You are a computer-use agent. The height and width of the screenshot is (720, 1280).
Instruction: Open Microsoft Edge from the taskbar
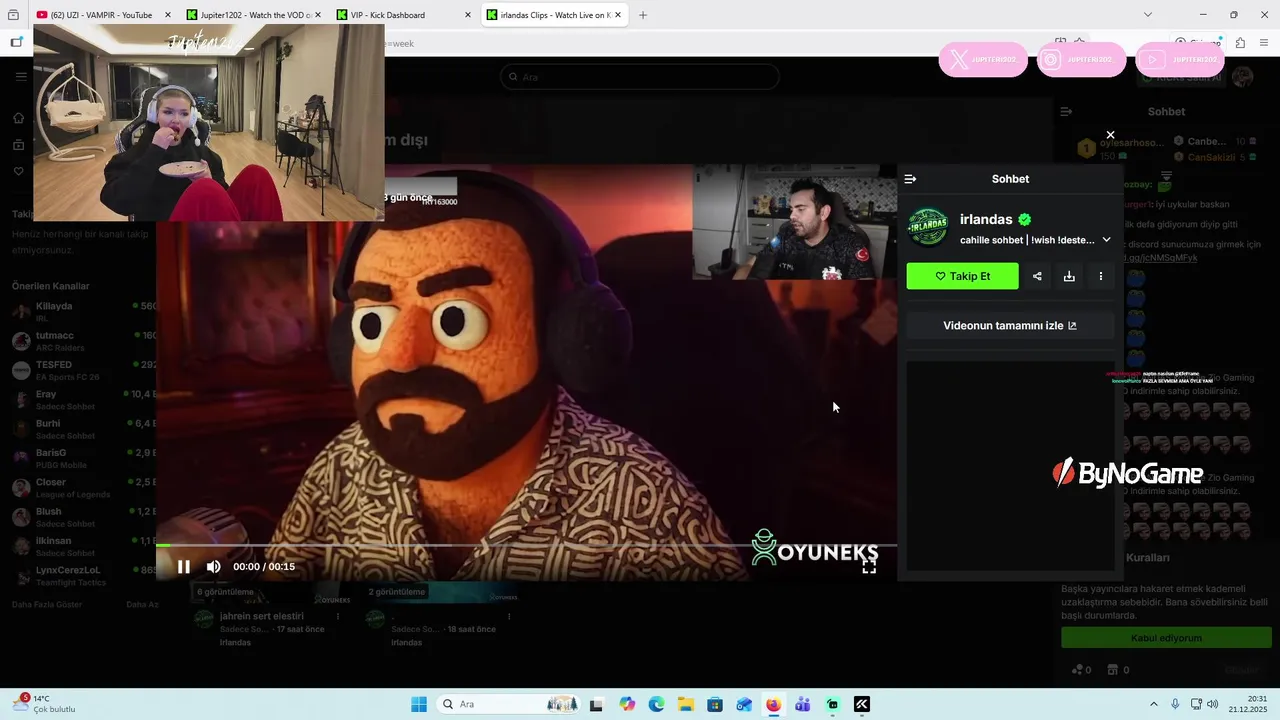[656, 704]
